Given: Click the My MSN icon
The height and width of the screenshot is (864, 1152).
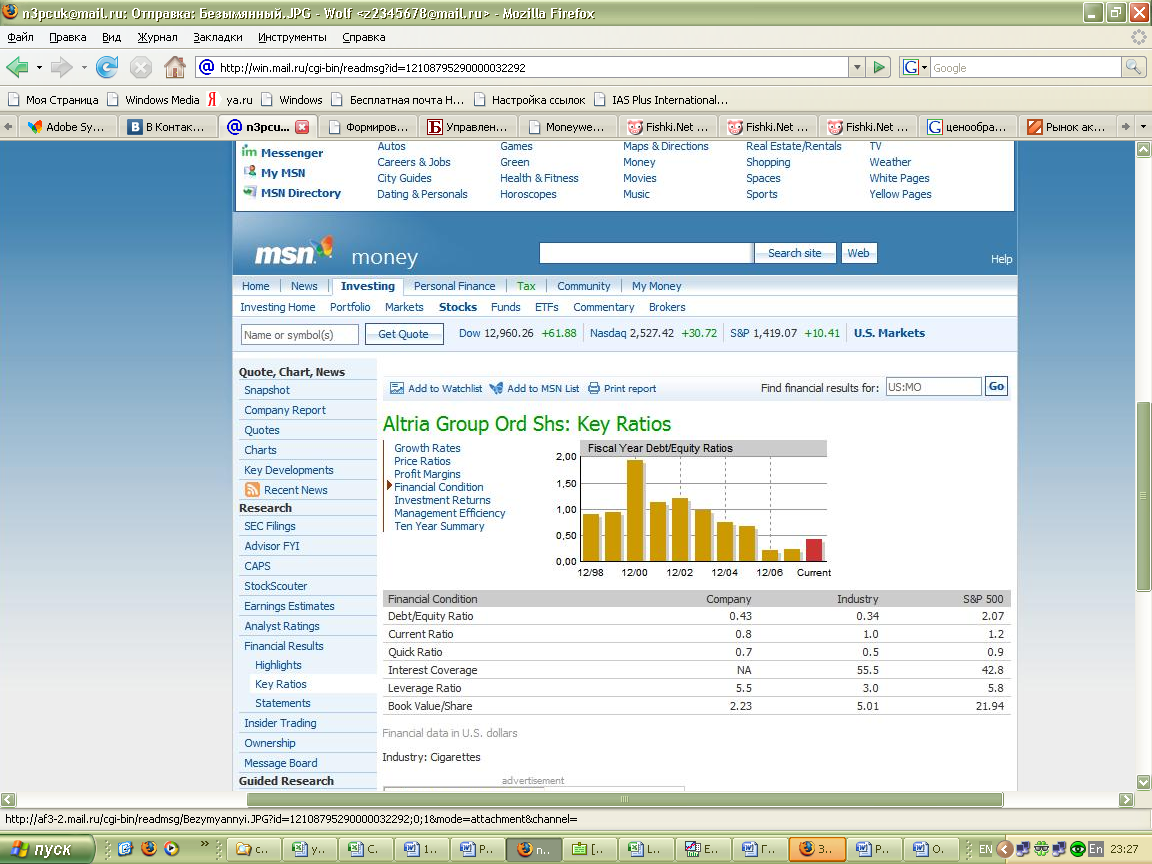Looking at the screenshot, I should (250, 172).
